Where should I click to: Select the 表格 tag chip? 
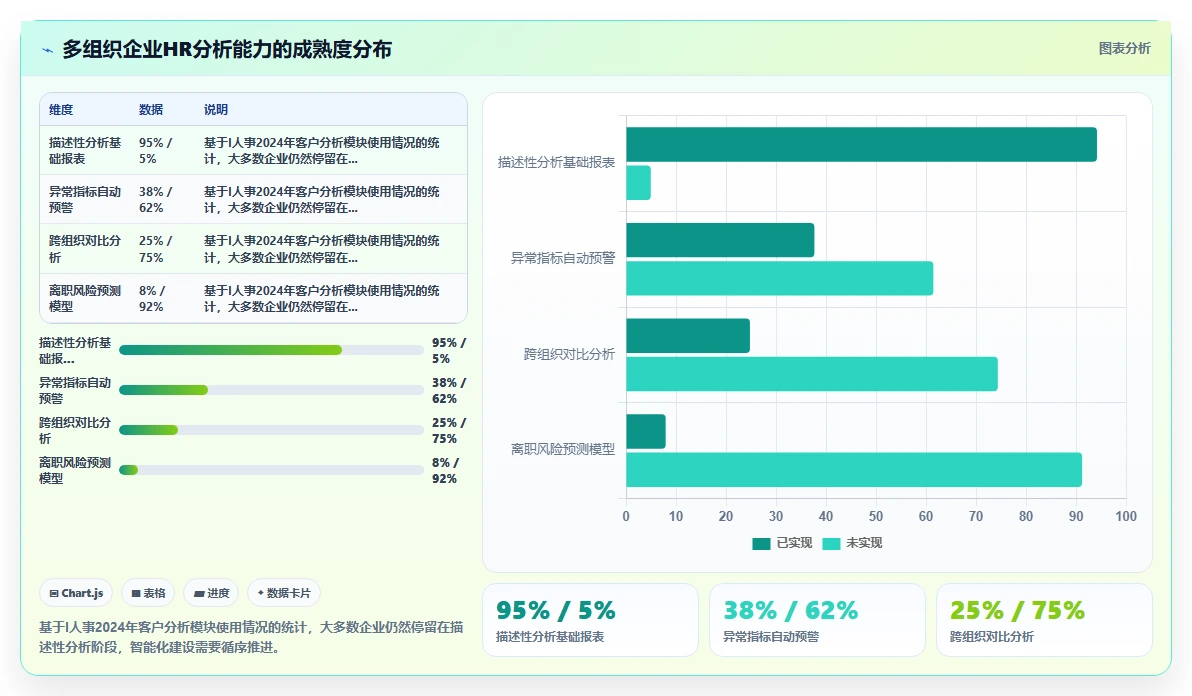(x=148, y=593)
